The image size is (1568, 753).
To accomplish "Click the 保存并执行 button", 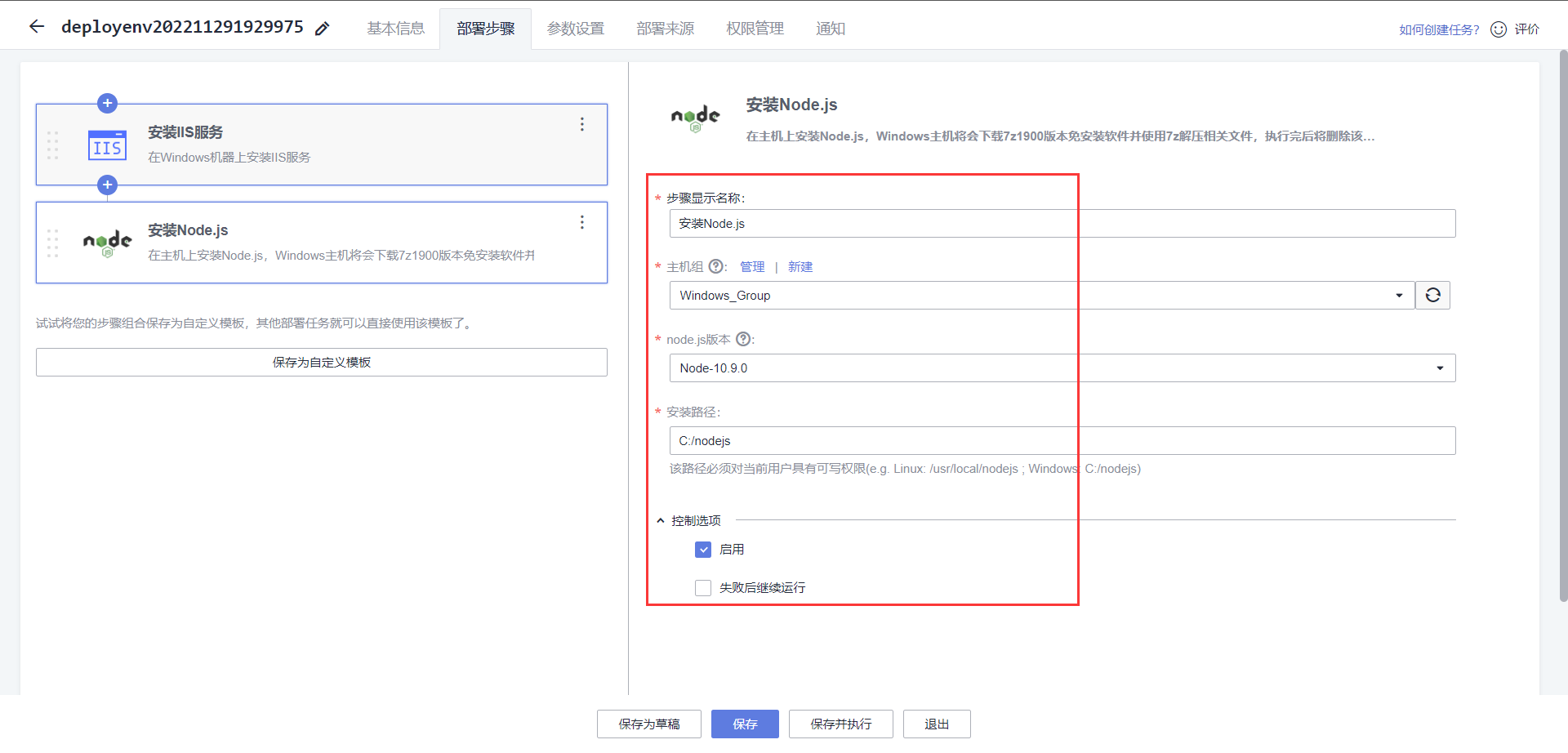I will pos(840,724).
